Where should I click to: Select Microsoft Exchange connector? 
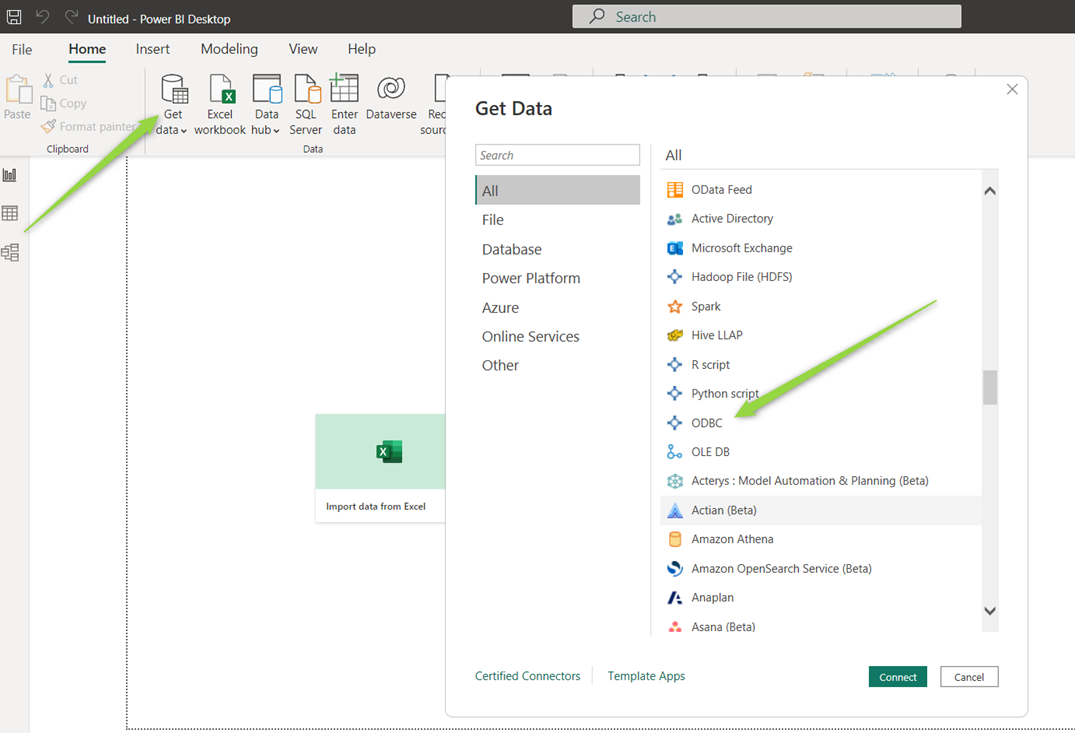[x=821, y=248]
